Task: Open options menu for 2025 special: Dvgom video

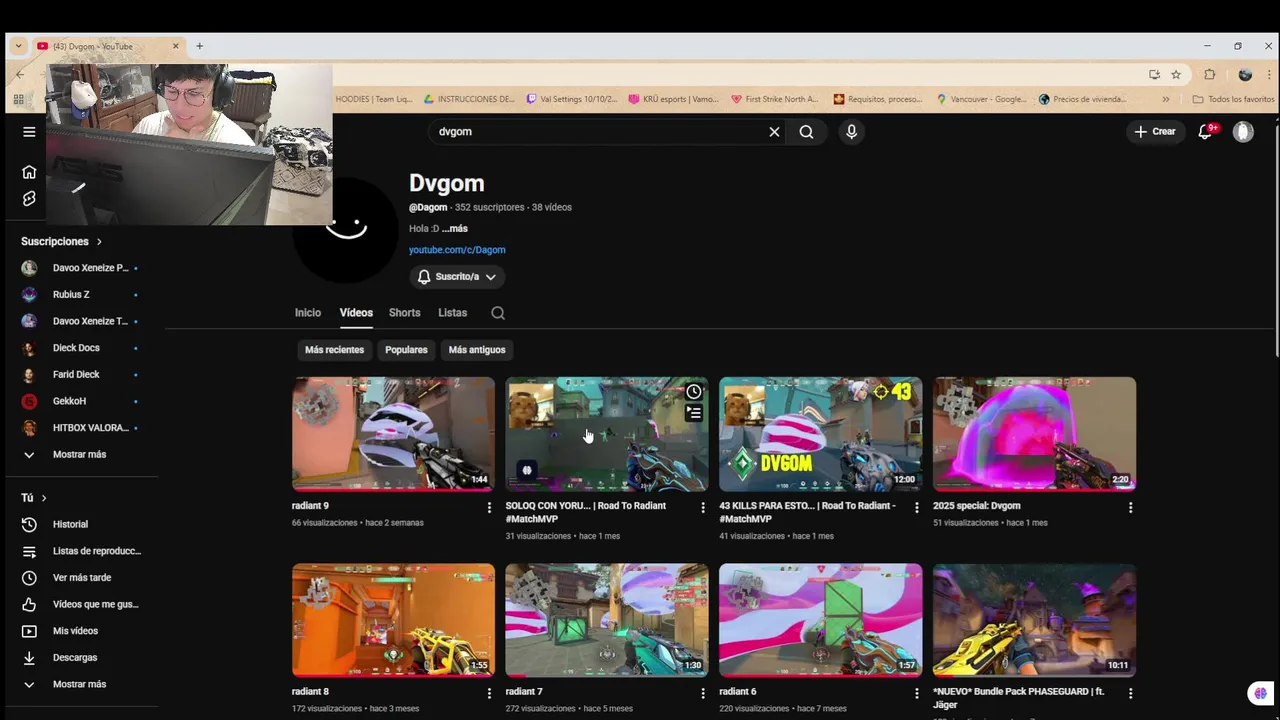Action: [1131, 508]
